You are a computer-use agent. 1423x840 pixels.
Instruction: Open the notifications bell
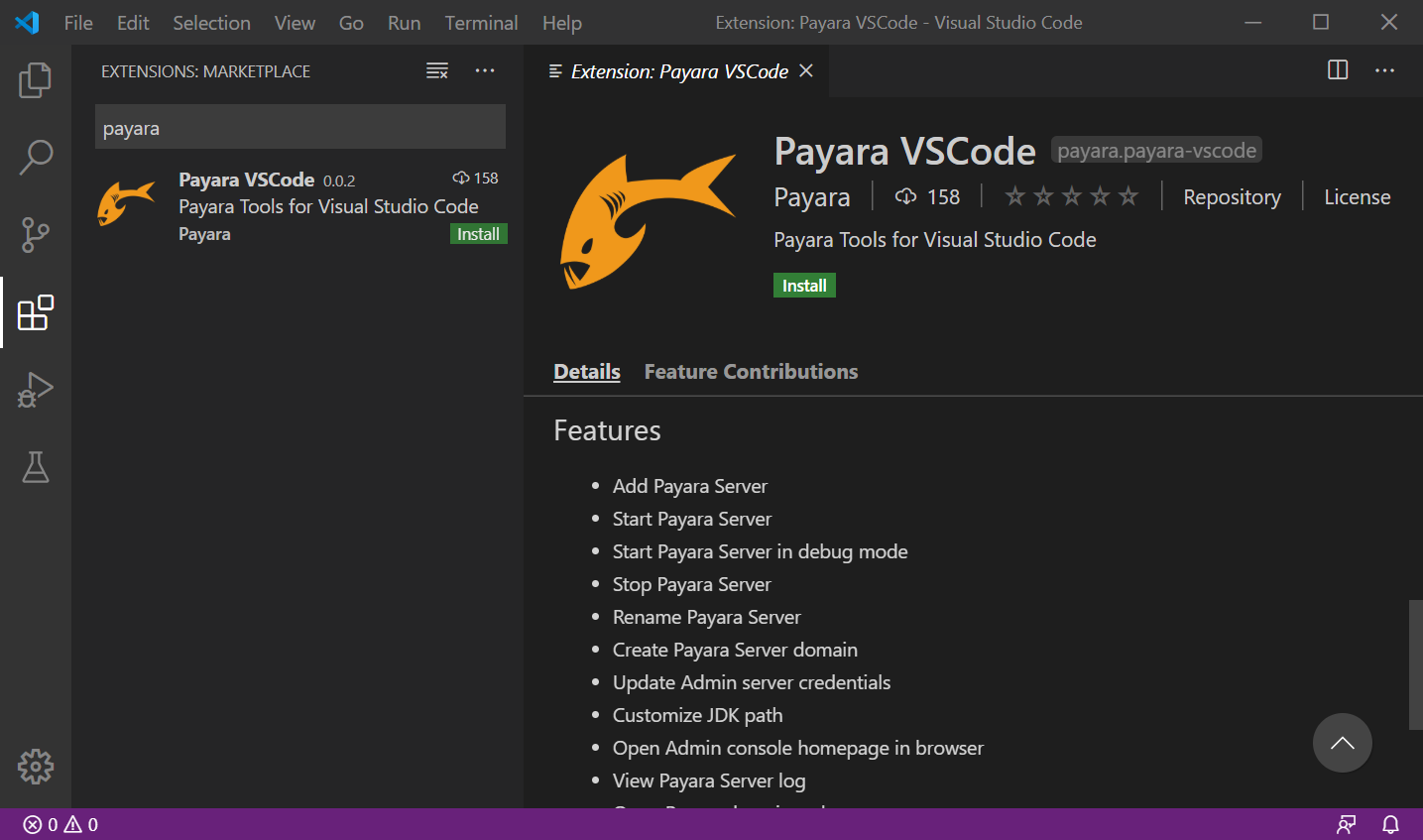[1390, 824]
